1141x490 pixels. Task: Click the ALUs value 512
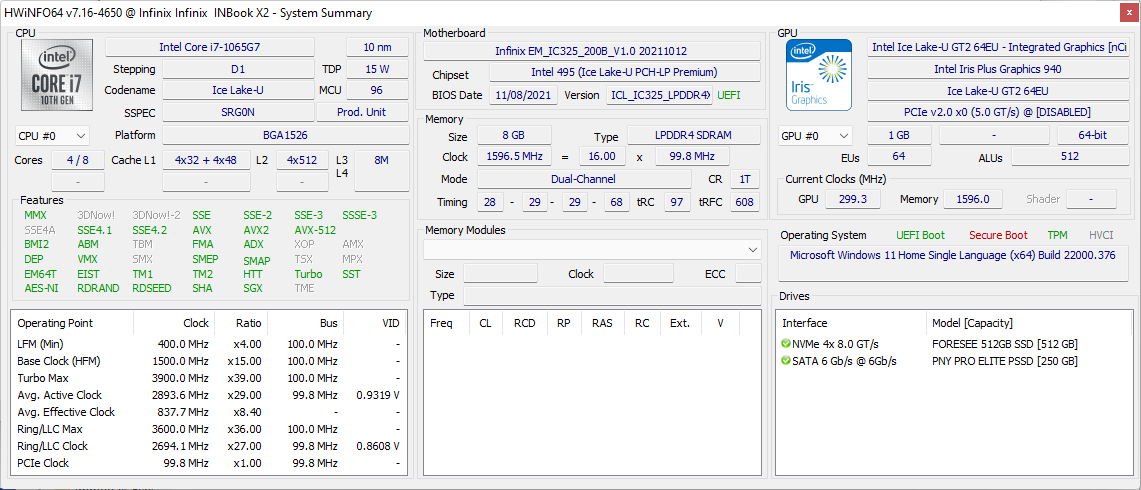point(1070,157)
